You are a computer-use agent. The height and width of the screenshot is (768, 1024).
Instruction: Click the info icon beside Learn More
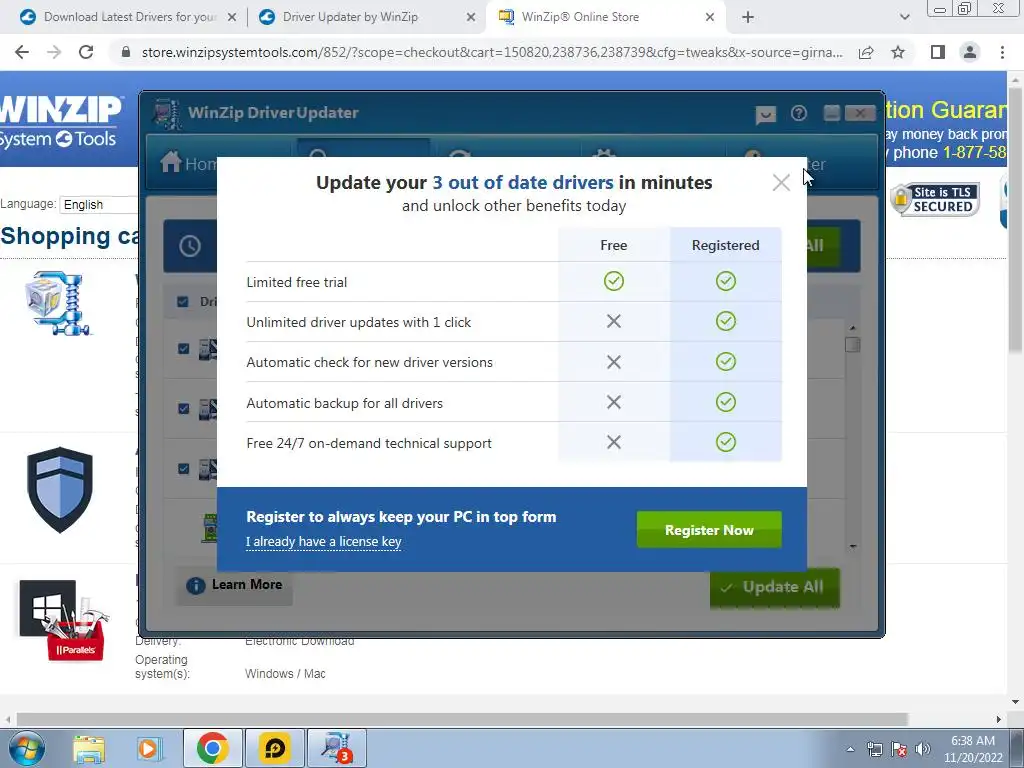tap(195, 585)
